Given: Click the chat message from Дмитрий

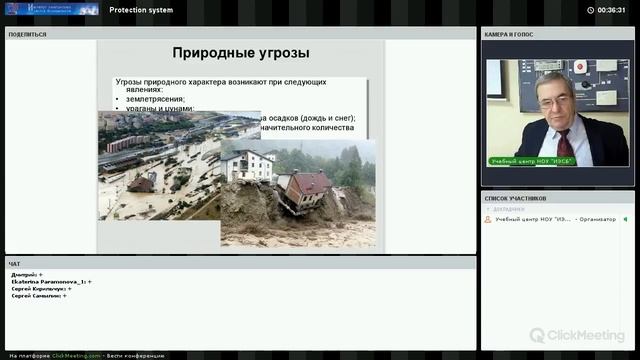Looking at the screenshot, I should (27, 275).
